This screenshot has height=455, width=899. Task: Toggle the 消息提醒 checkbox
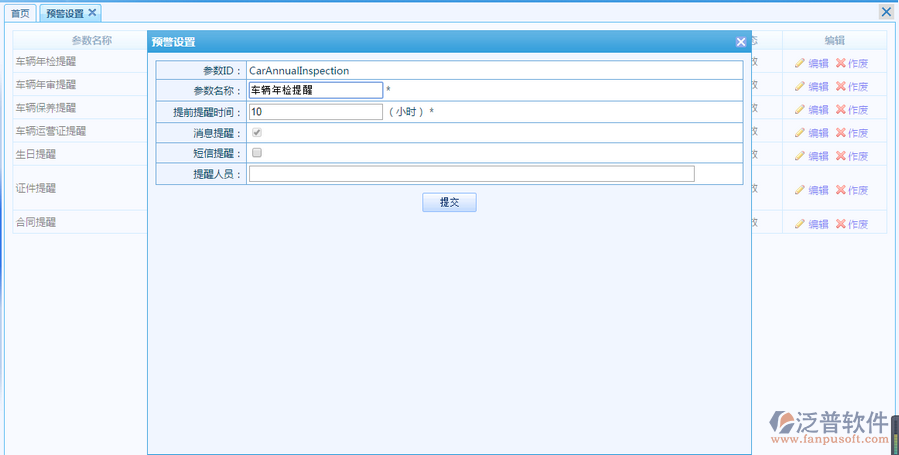coord(257,132)
